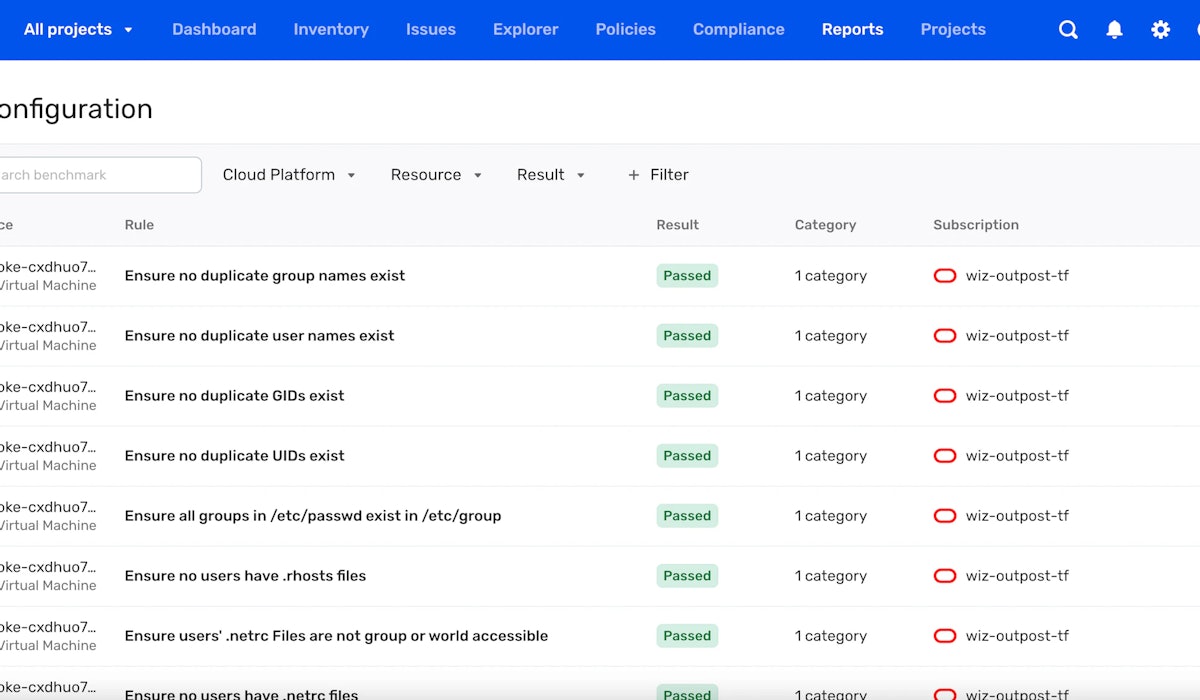1200x700 pixels.
Task: Open the settings gear icon
Action: (1160, 30)
